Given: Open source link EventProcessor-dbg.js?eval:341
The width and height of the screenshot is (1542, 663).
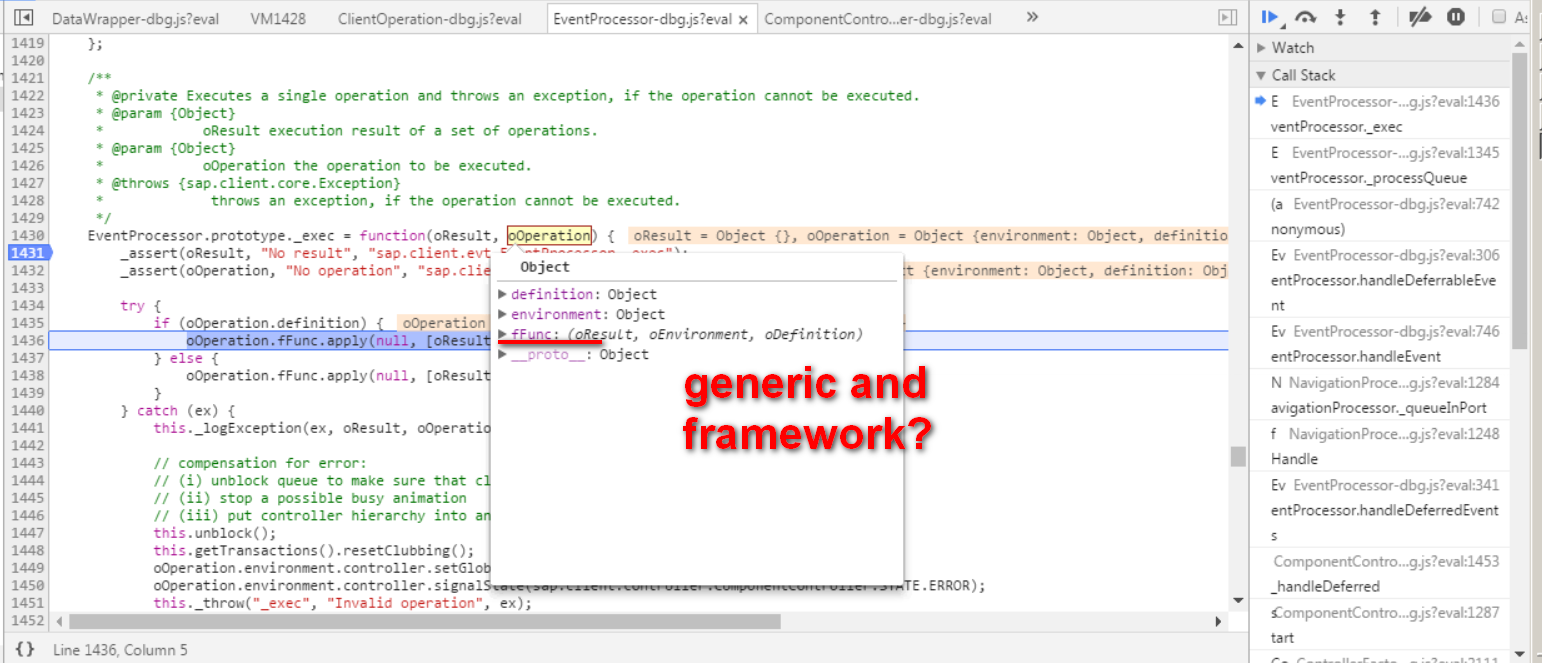Looking at the screenshot, I should click(1396, 485).
